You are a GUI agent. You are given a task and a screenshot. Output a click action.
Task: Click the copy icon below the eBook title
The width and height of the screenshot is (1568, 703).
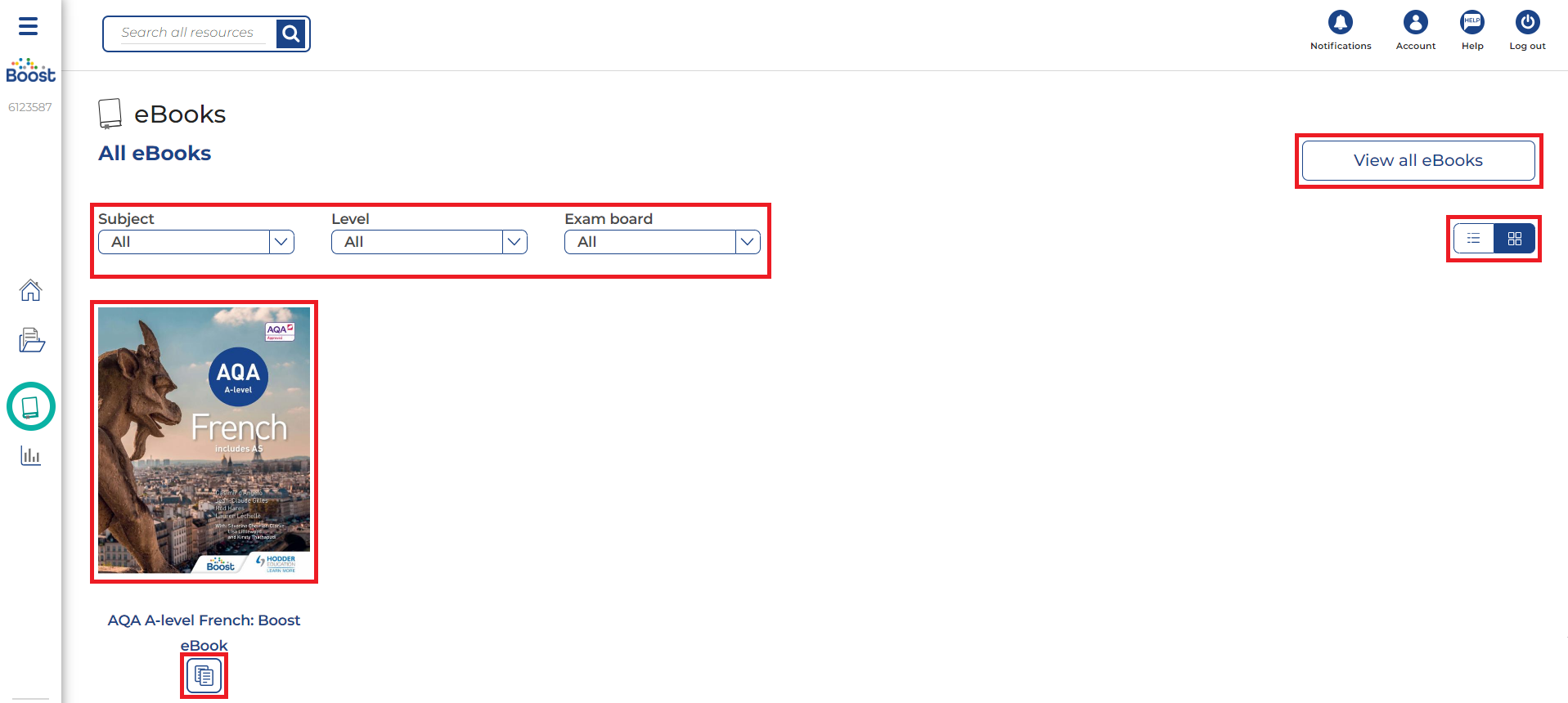[204, 676]
